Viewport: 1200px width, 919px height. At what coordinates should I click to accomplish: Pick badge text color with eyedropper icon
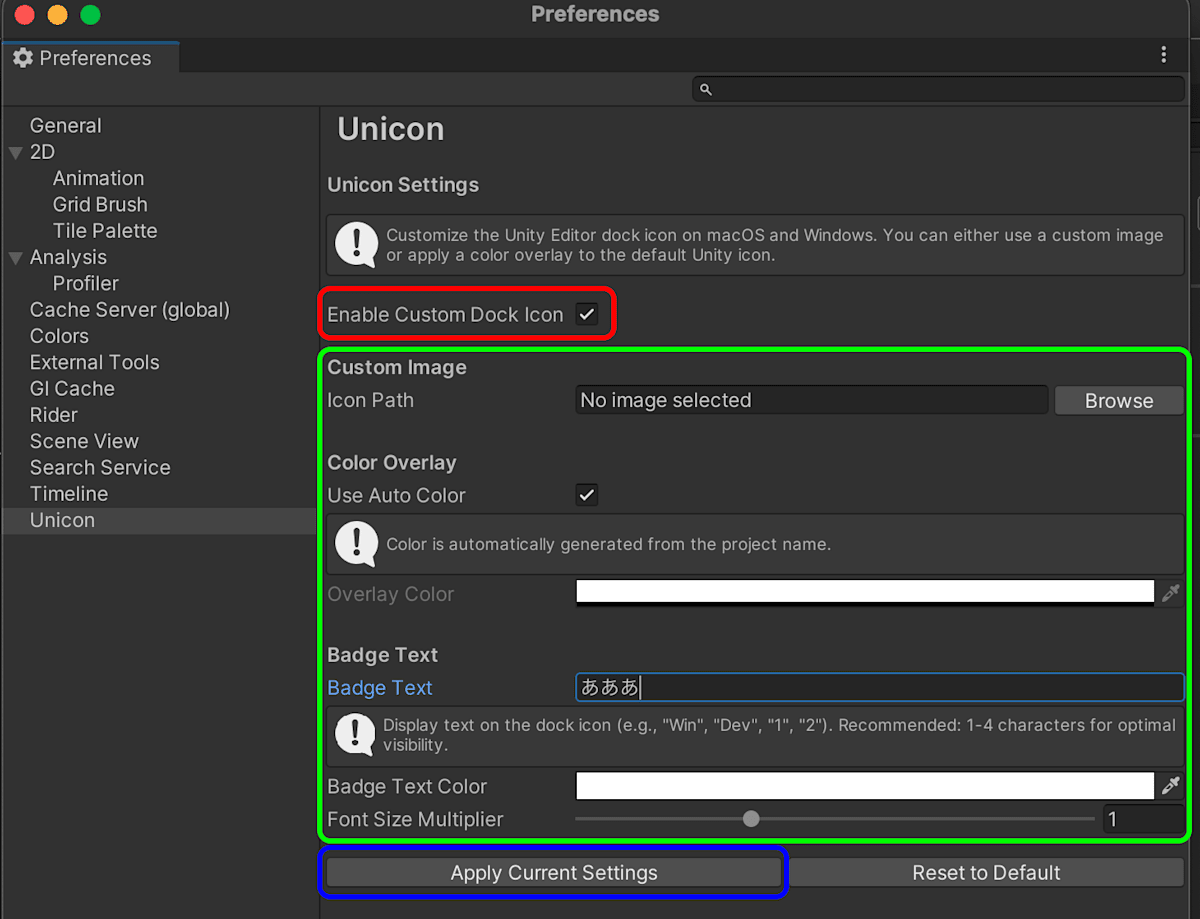click(1170, 785)
